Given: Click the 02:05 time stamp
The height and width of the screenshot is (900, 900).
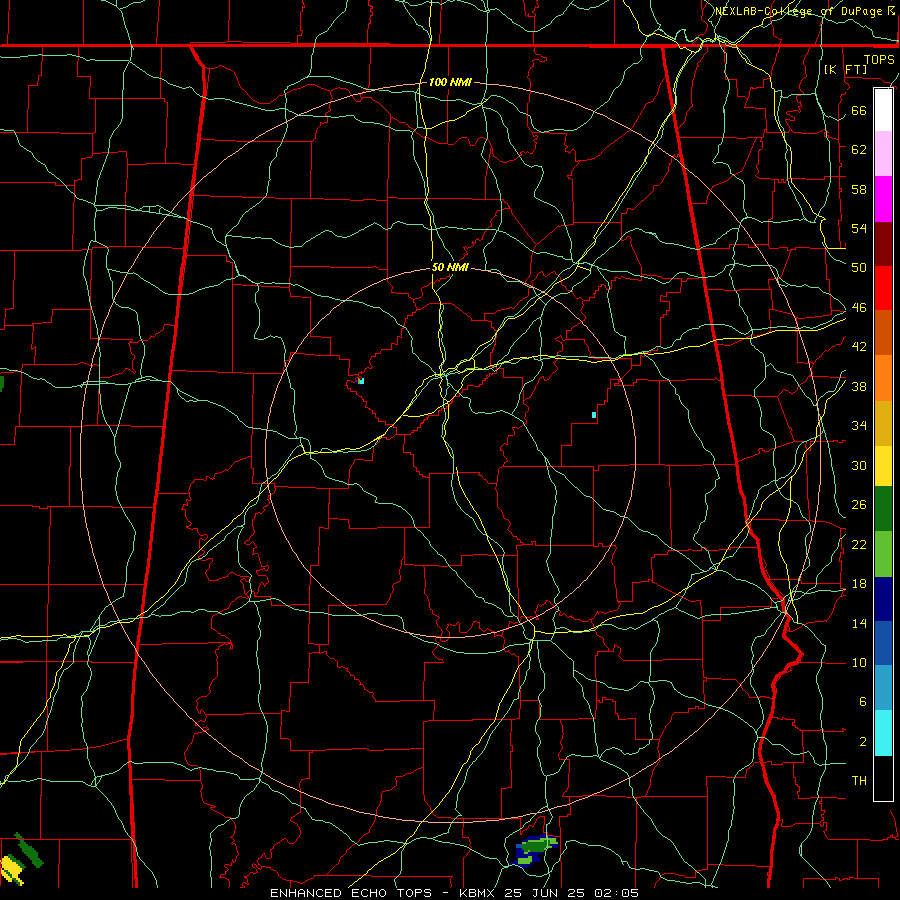Looking at the screenshot, I should [618, 893].
